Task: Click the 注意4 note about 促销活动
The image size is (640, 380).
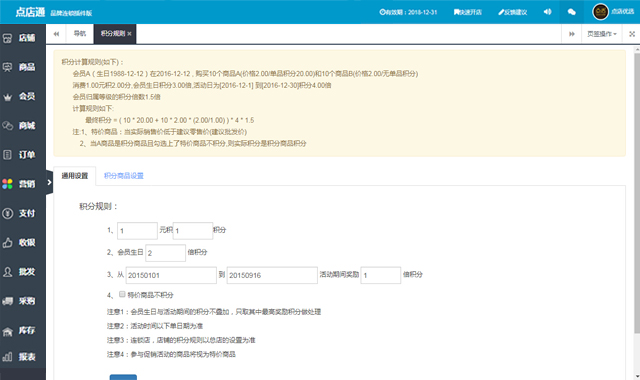Action: [171, 354]
